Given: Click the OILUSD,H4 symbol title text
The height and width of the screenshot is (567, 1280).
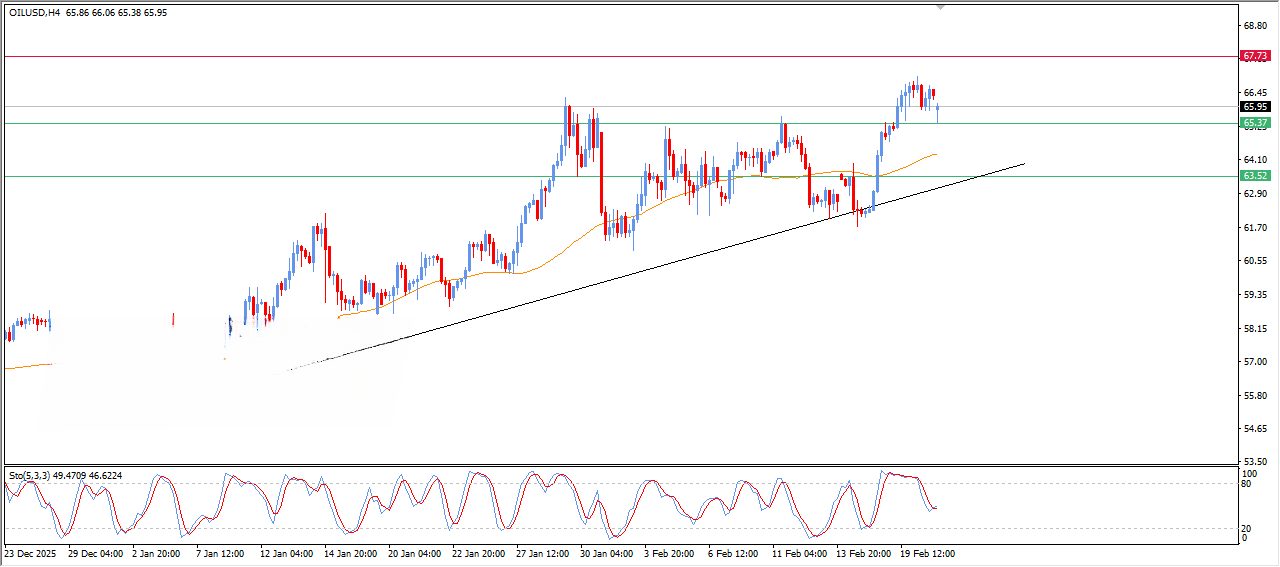Looking at the screenshot, I should [31, 13].
